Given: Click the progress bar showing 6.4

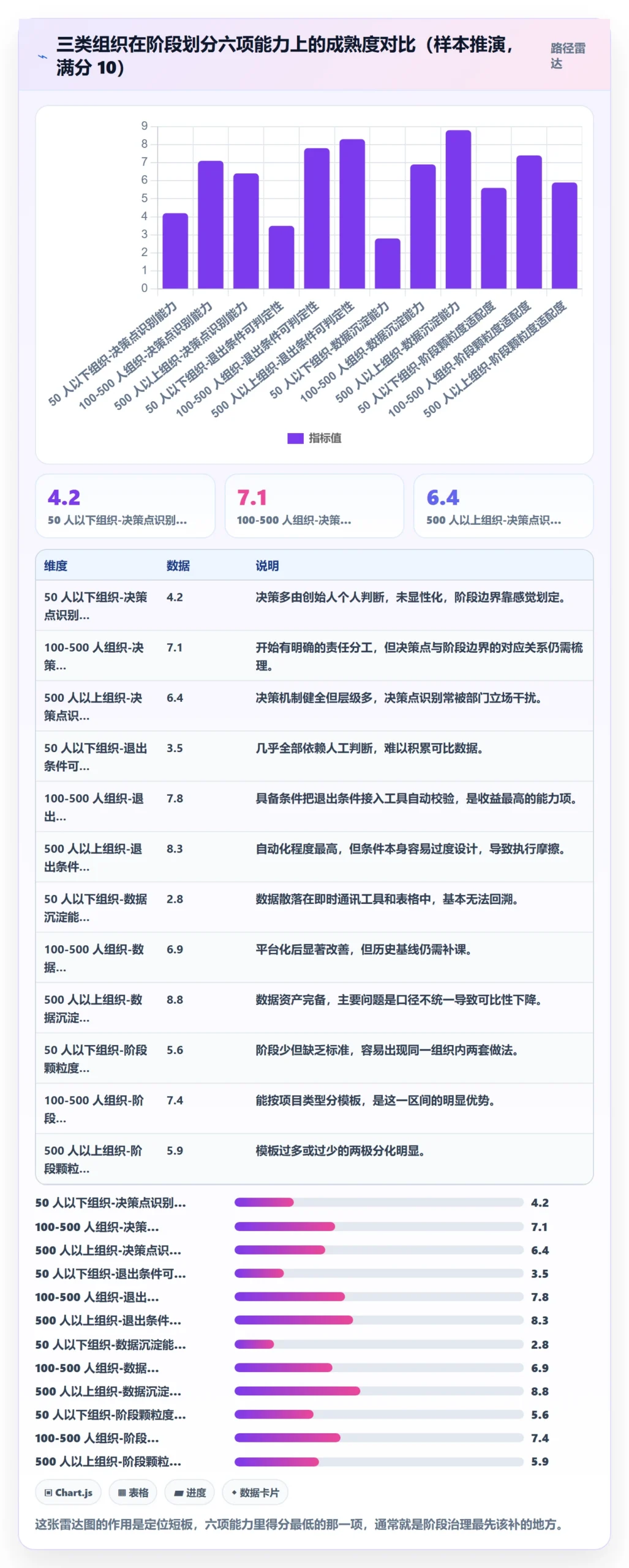Looking at the screenshot, I should [x=379, y=1249].
